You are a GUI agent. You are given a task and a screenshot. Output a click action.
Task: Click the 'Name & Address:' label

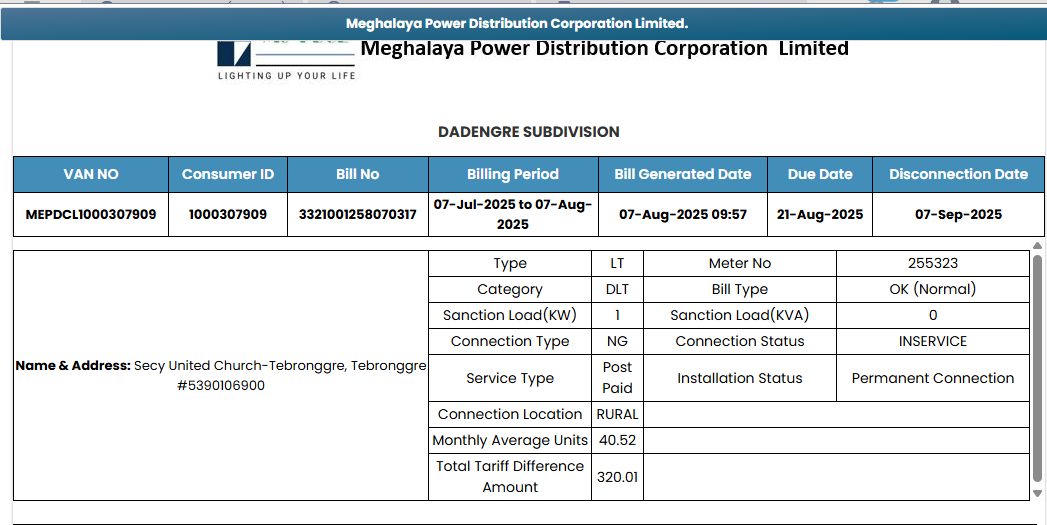click(x=73, y=366)
